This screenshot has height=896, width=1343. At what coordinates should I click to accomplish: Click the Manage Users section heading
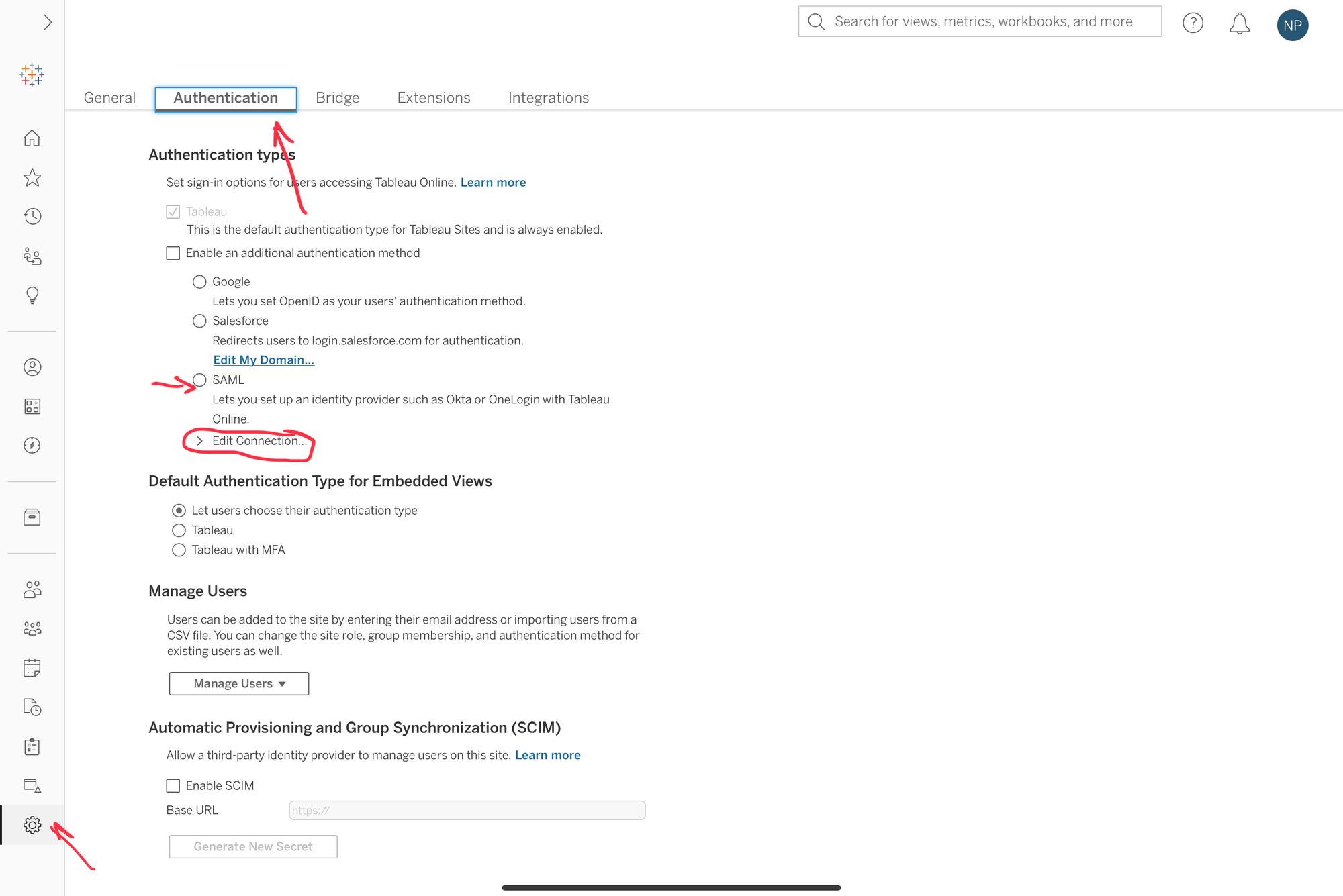pyautogui.click(x=197, y=591)
